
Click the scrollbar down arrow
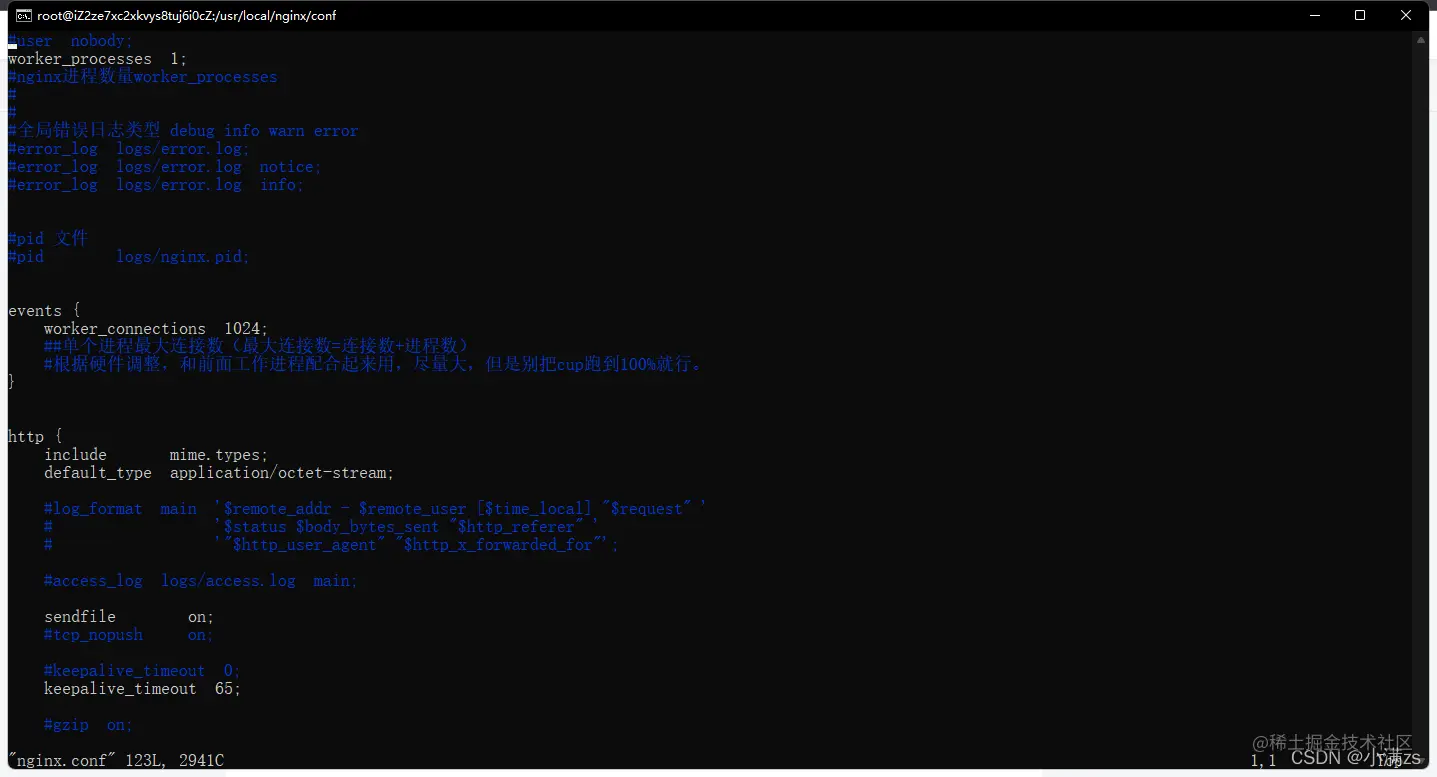click(x=1421, y=761)
